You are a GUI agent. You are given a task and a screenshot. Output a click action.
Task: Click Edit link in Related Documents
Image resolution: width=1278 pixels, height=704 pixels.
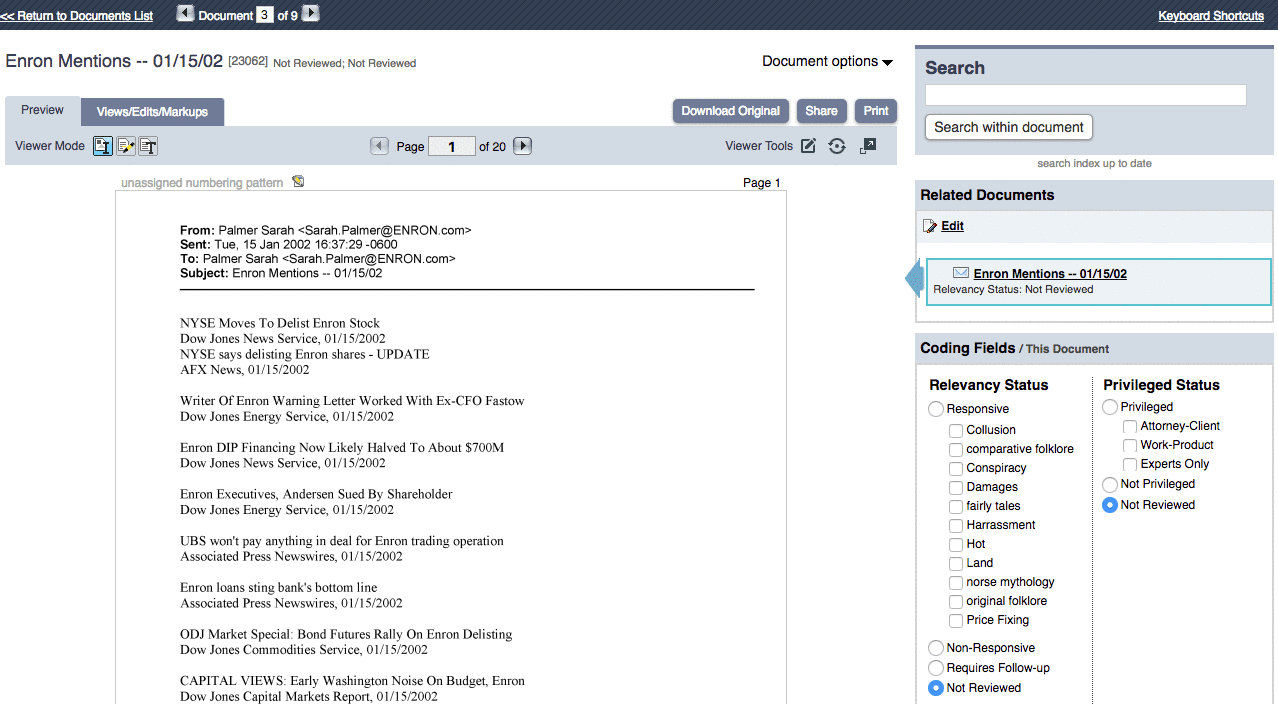coord(952,226)
